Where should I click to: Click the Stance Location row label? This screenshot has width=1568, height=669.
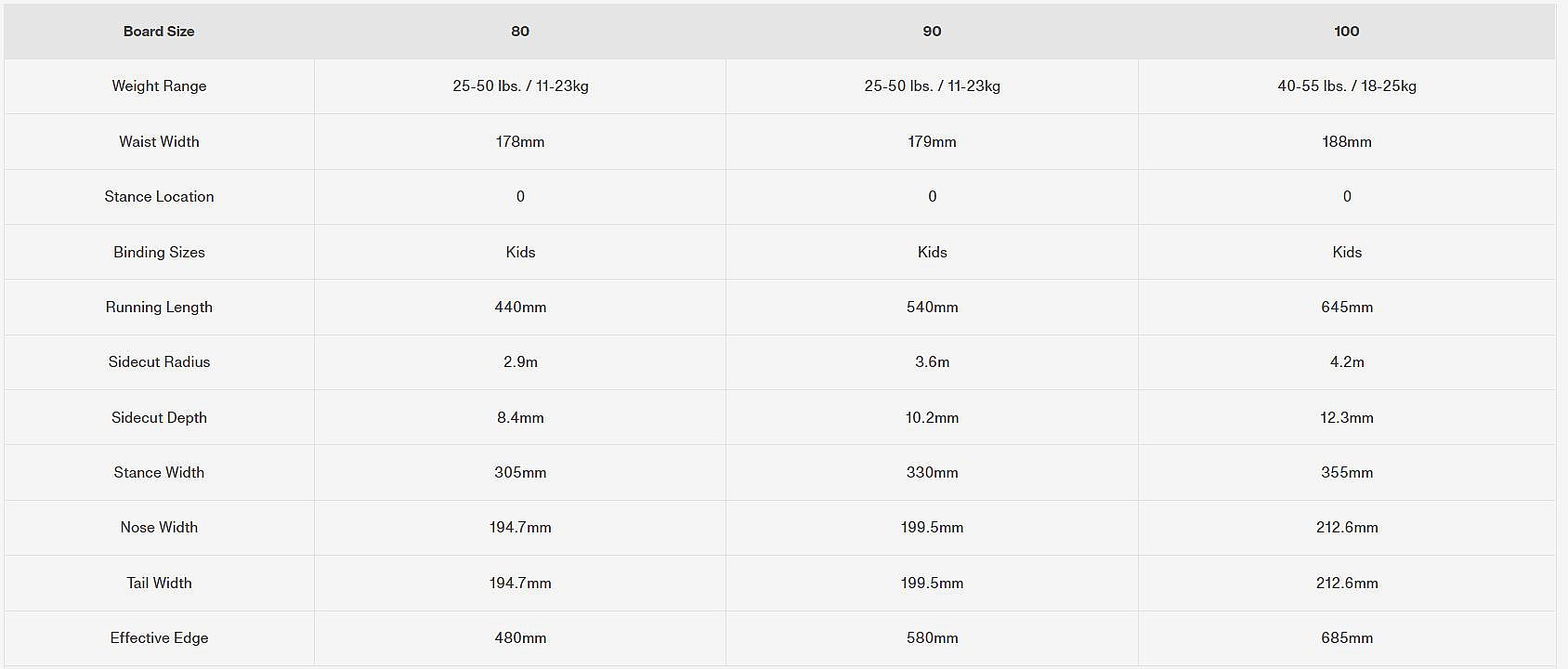coord(159,197)
